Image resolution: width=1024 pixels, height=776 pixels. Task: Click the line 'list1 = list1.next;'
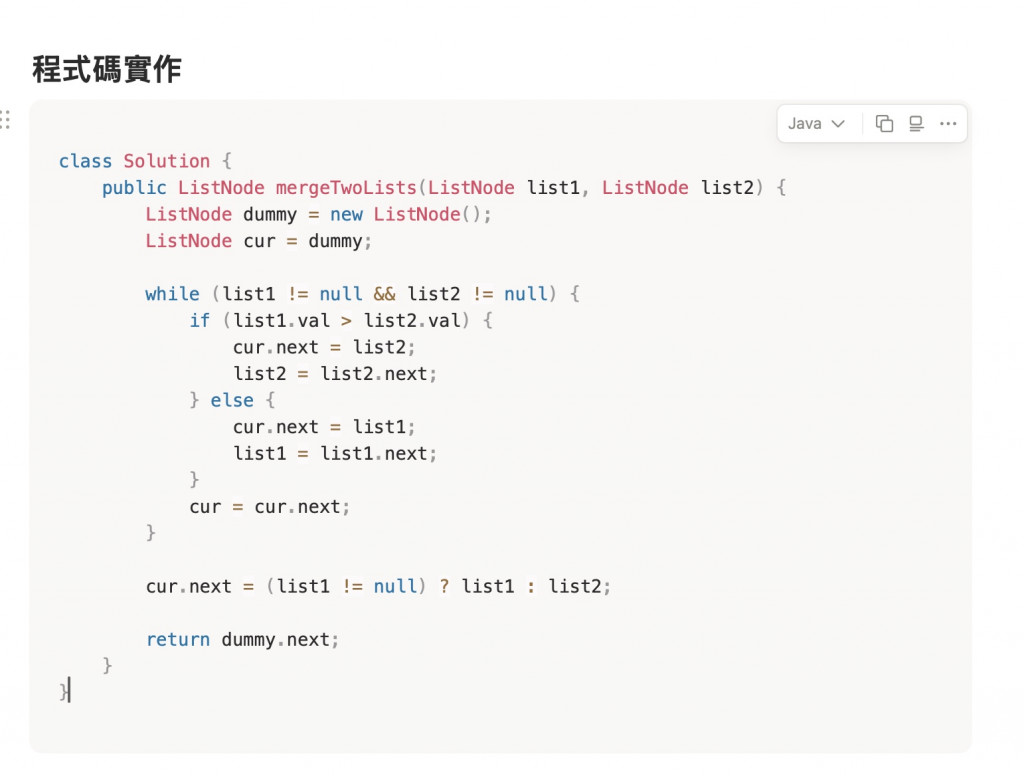click(x=335, y=453)
